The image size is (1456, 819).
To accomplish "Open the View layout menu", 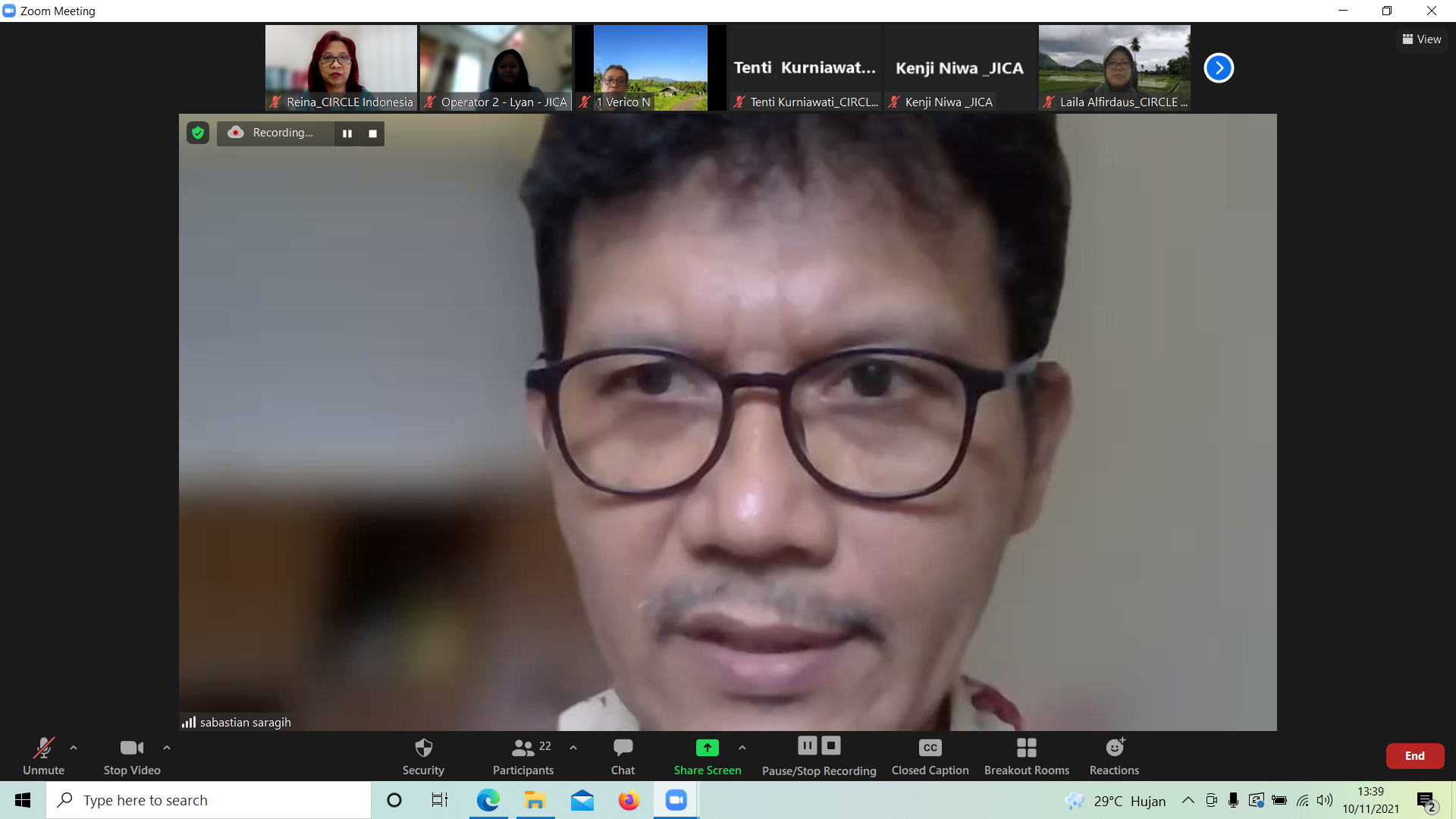I will [x=1422, y=39].
